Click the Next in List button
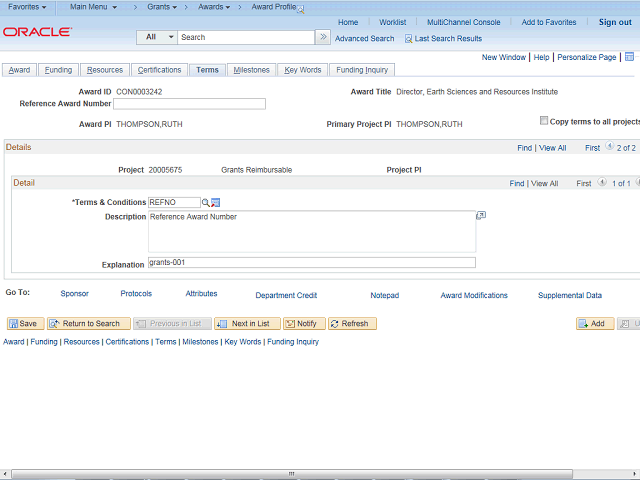 point(247,324)
